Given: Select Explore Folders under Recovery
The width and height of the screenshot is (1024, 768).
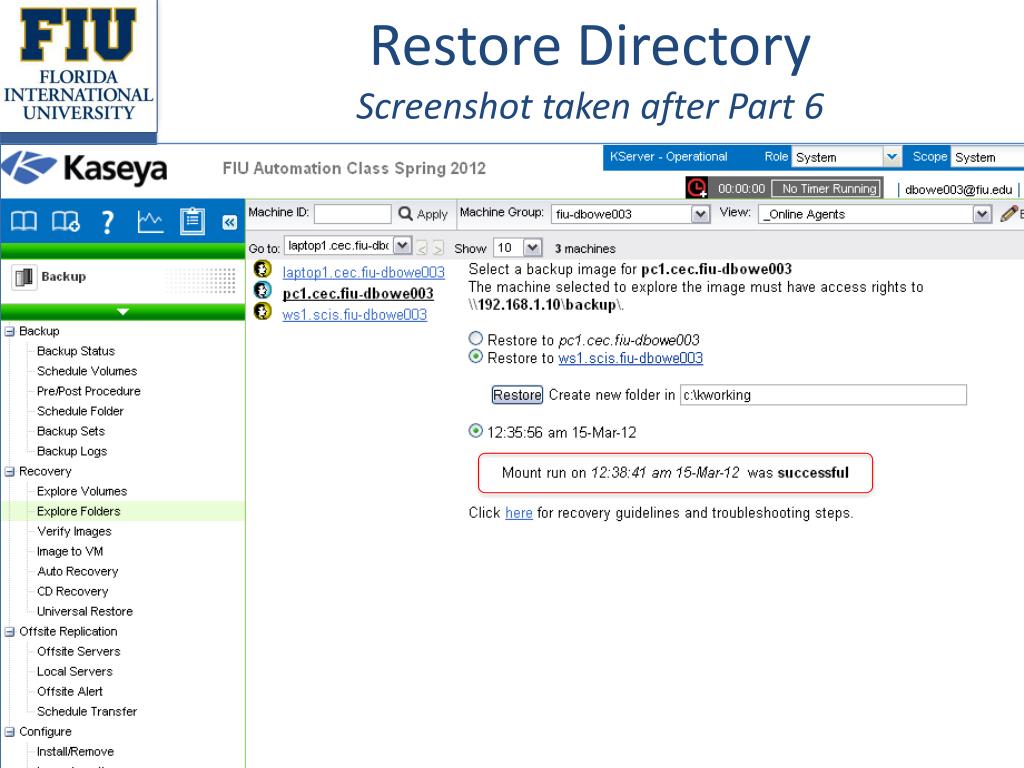Looking at the screenshot, I should coord(78,511).
